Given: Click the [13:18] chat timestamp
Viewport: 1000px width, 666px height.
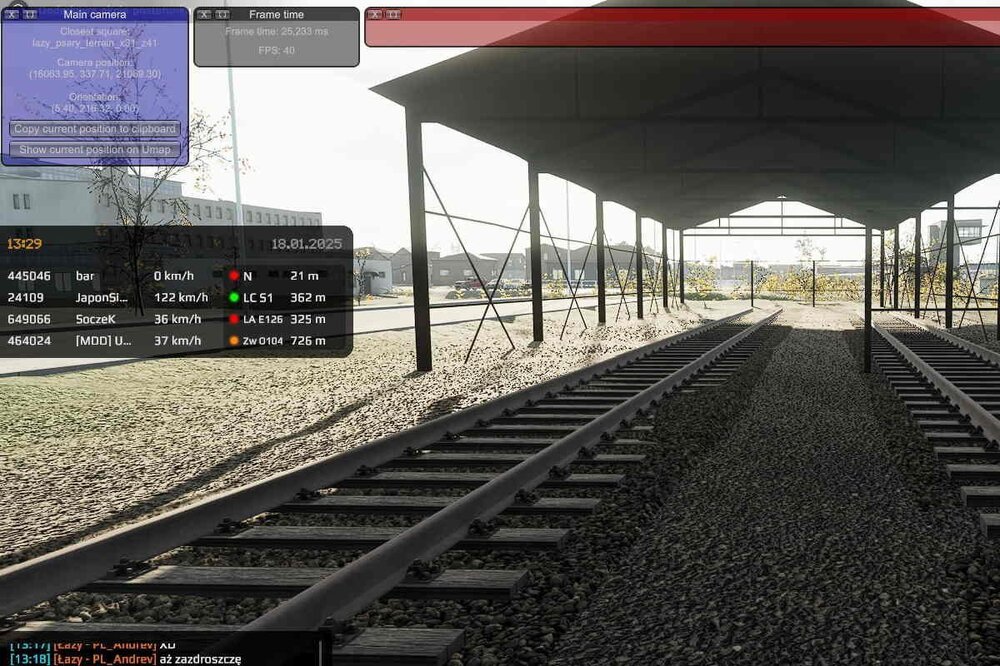Looking at the screenshot, I should tap(30, 660).
